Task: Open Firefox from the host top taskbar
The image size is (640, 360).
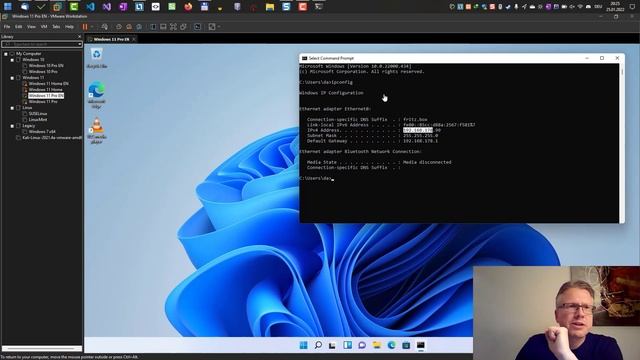Action: pos(188,7)
